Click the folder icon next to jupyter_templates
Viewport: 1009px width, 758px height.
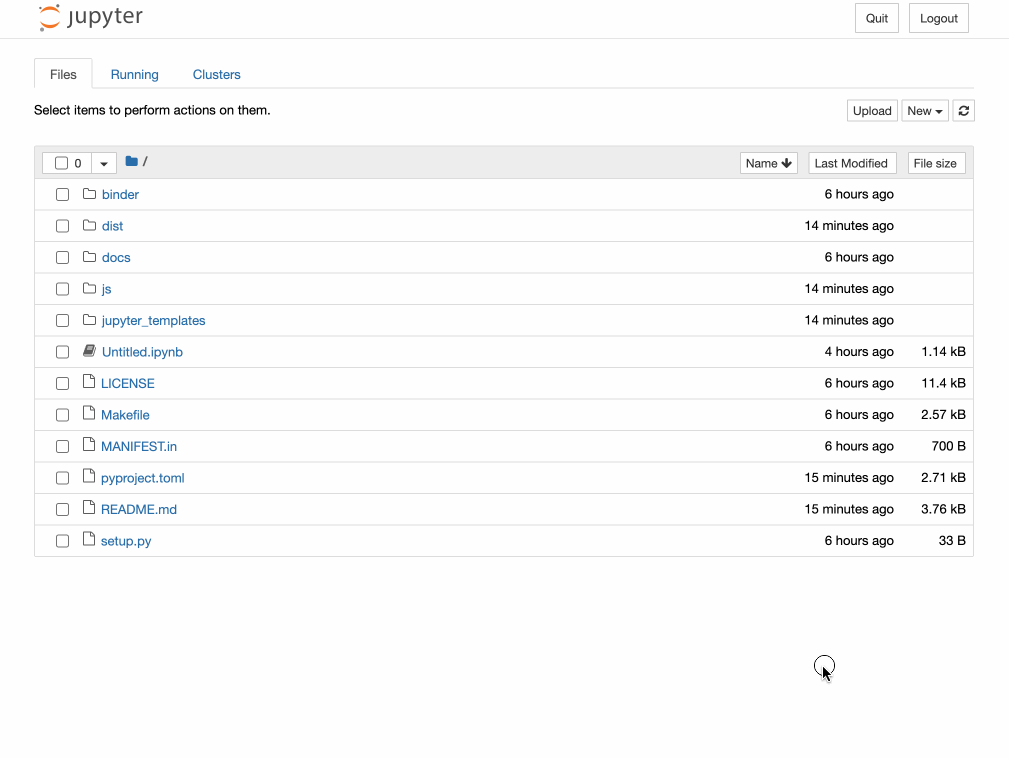(x=90, y=320)
